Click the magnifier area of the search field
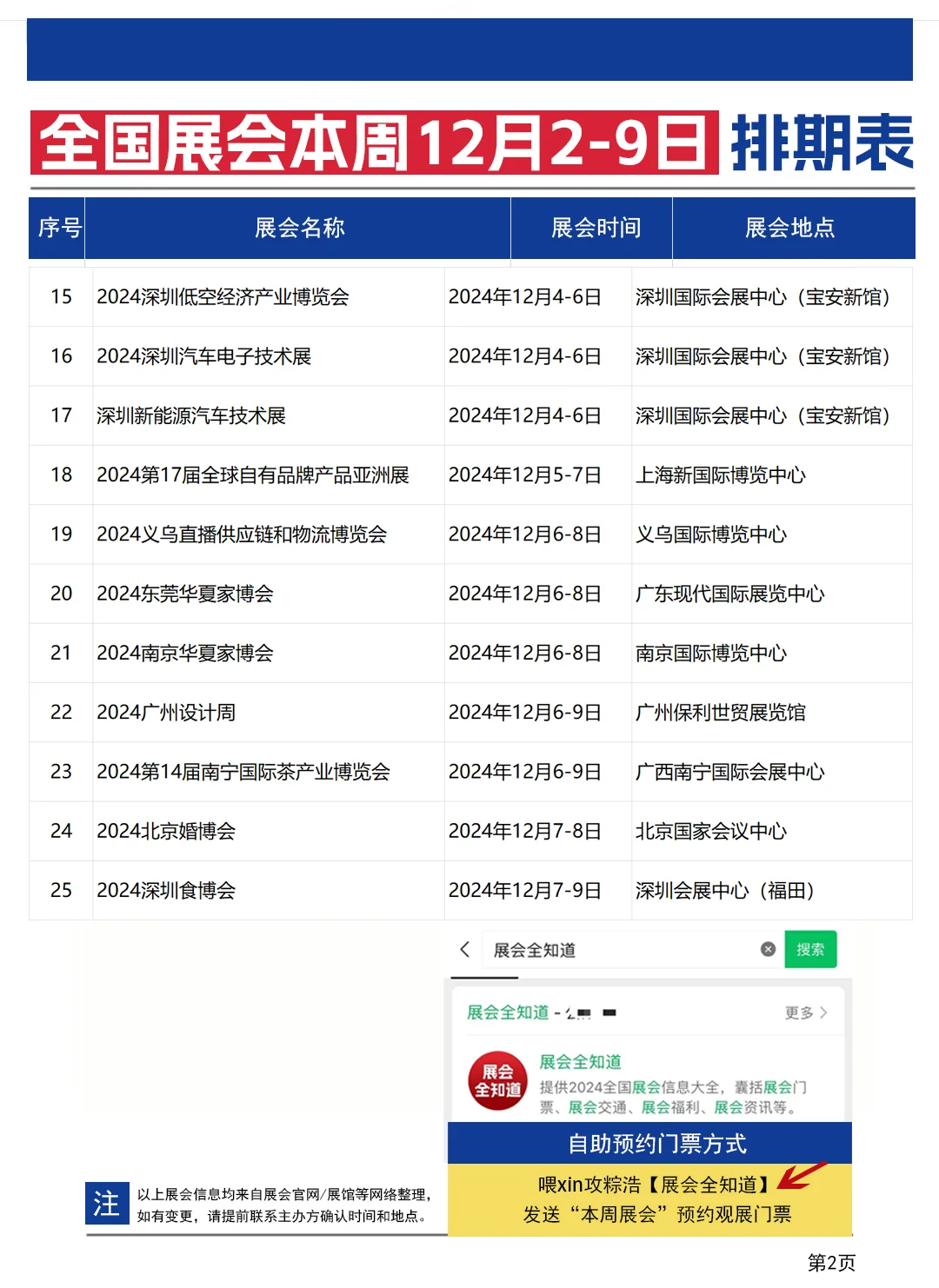The width and height of the screenshot is (939, 1288). pyautogui.click(x=810, y=950)
